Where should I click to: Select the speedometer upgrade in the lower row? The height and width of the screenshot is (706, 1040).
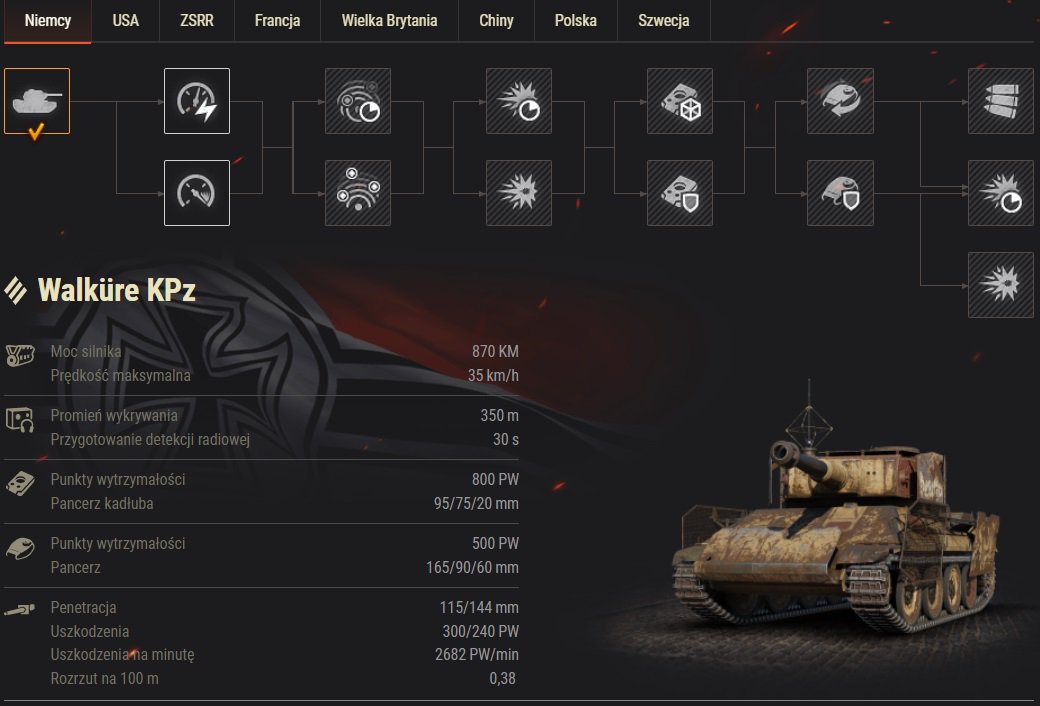(197, 193)
